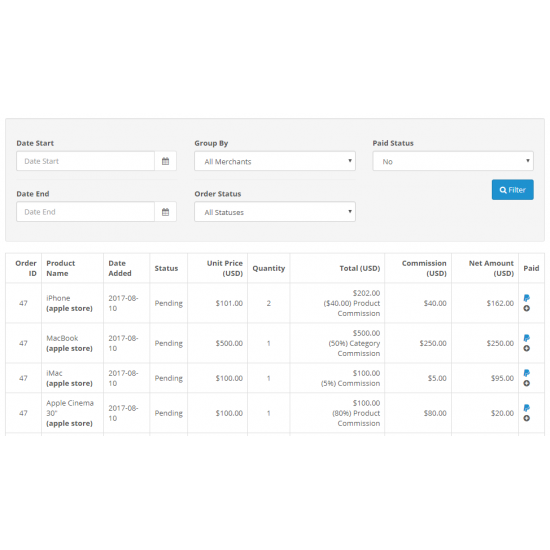This screenshot has width=550, height=550.
Task: Click the Order Status label
Action: pos(217,194)
